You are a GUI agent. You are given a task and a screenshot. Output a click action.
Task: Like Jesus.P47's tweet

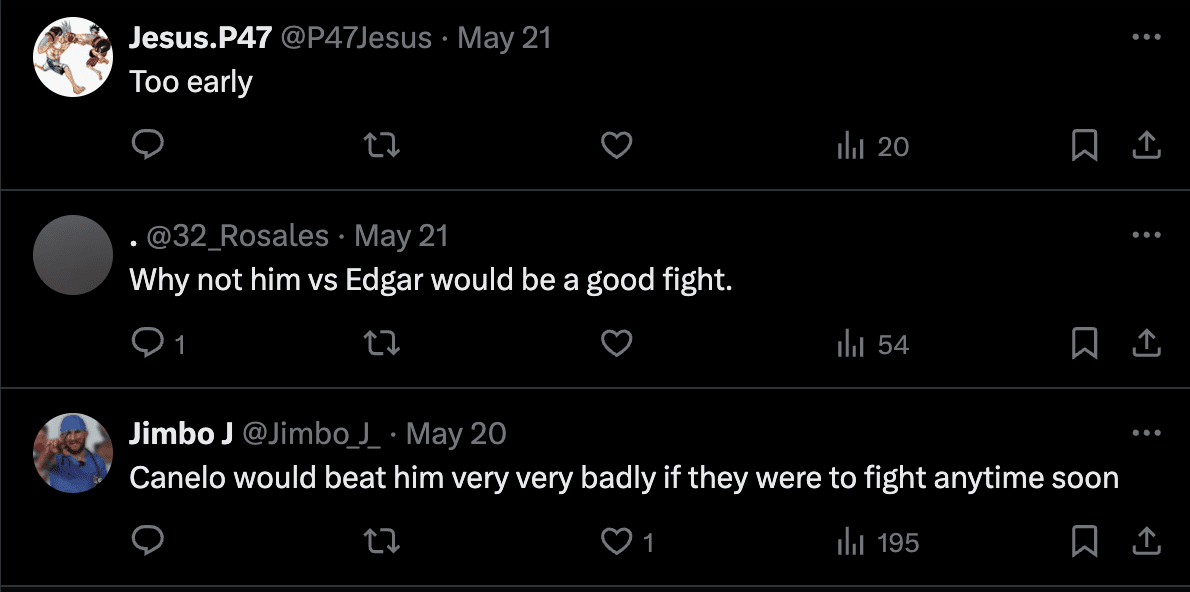coord(617,146)
